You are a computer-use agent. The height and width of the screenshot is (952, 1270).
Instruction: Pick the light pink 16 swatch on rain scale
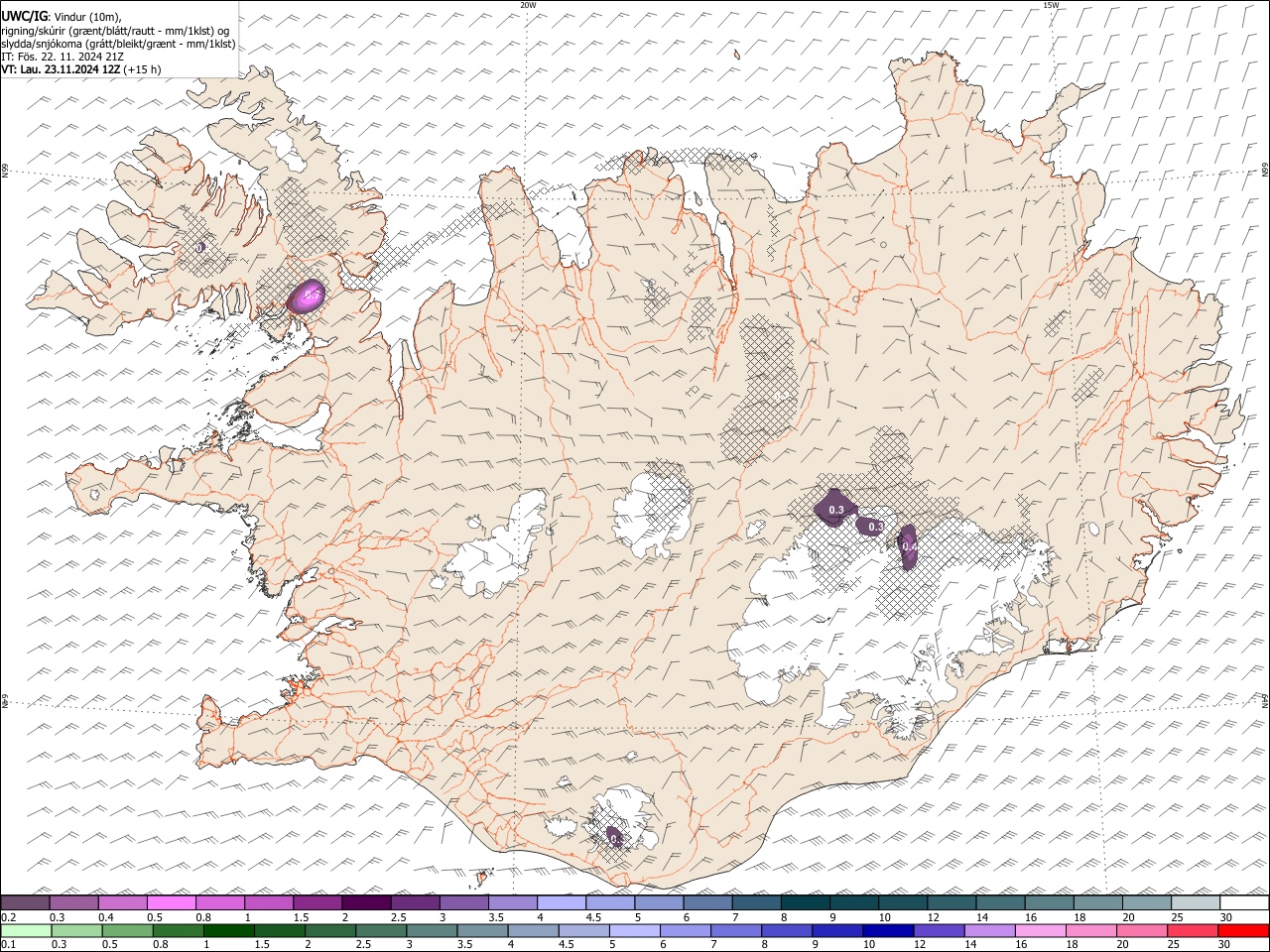point(1041,930)
